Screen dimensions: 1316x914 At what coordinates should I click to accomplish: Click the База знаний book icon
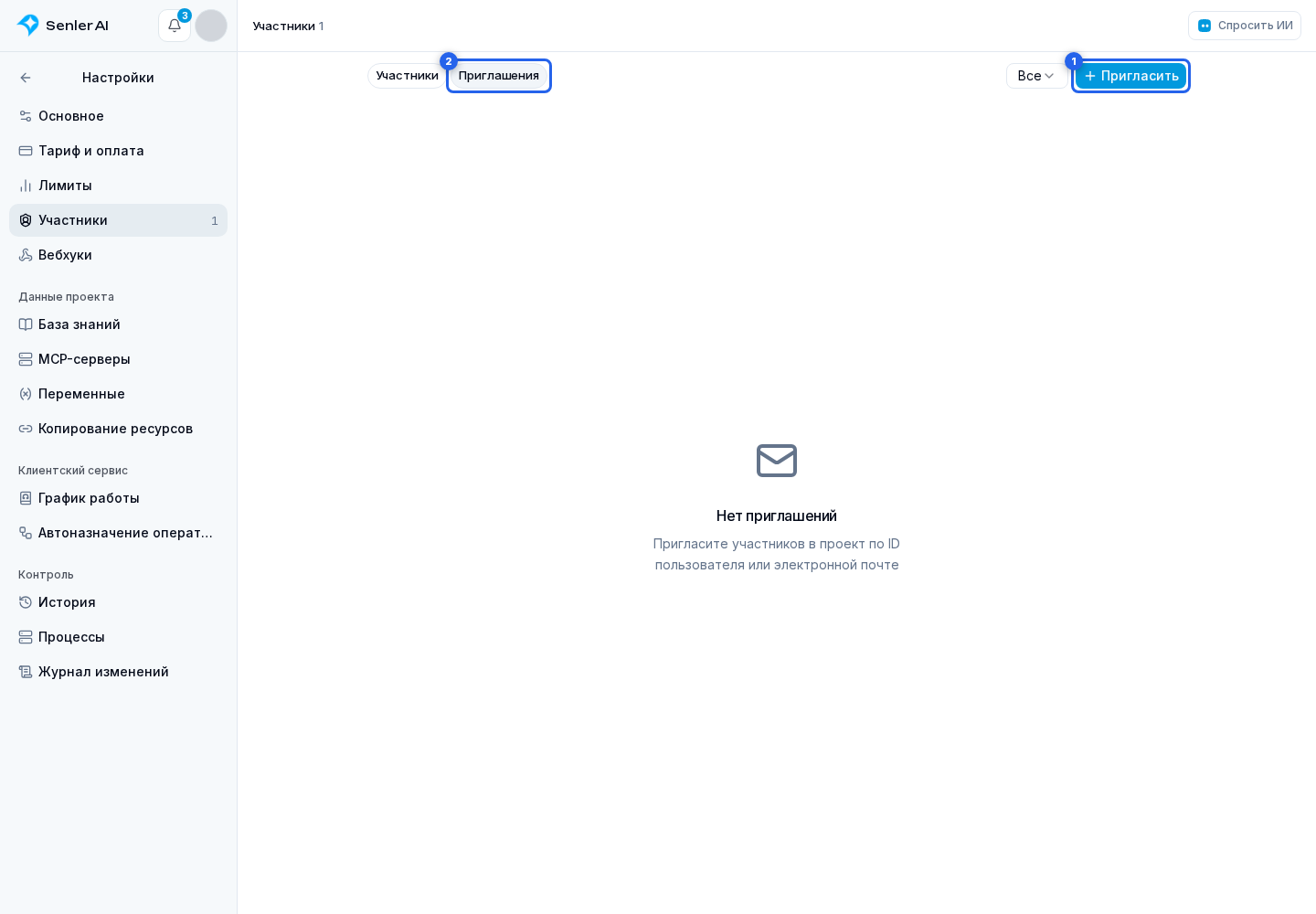pyautogui.click(x=26, y=324)
